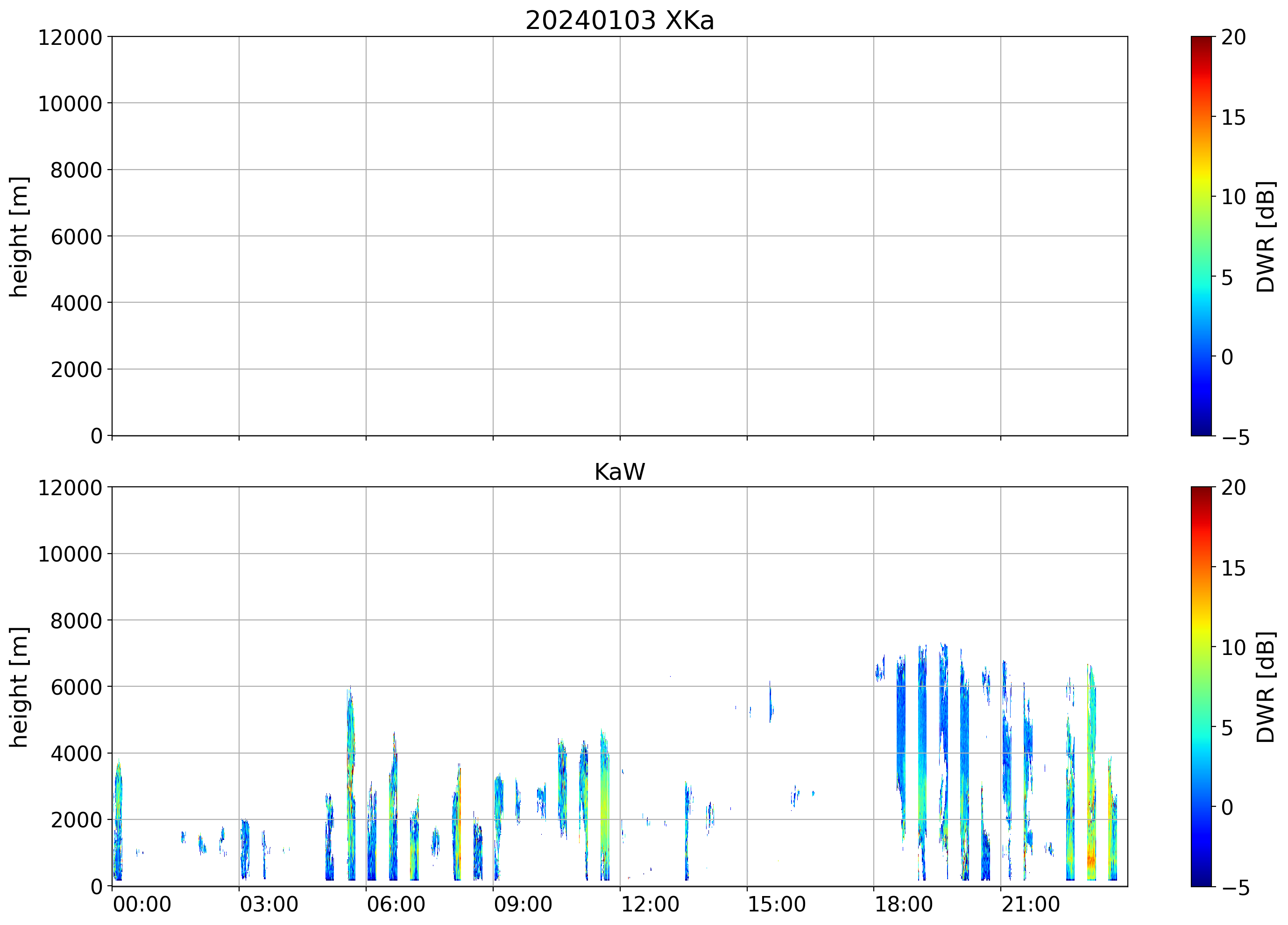Click the 20 tick on the upper colorbar
The height and width of the screenshot is (925, 1288).
point(1233,37)
